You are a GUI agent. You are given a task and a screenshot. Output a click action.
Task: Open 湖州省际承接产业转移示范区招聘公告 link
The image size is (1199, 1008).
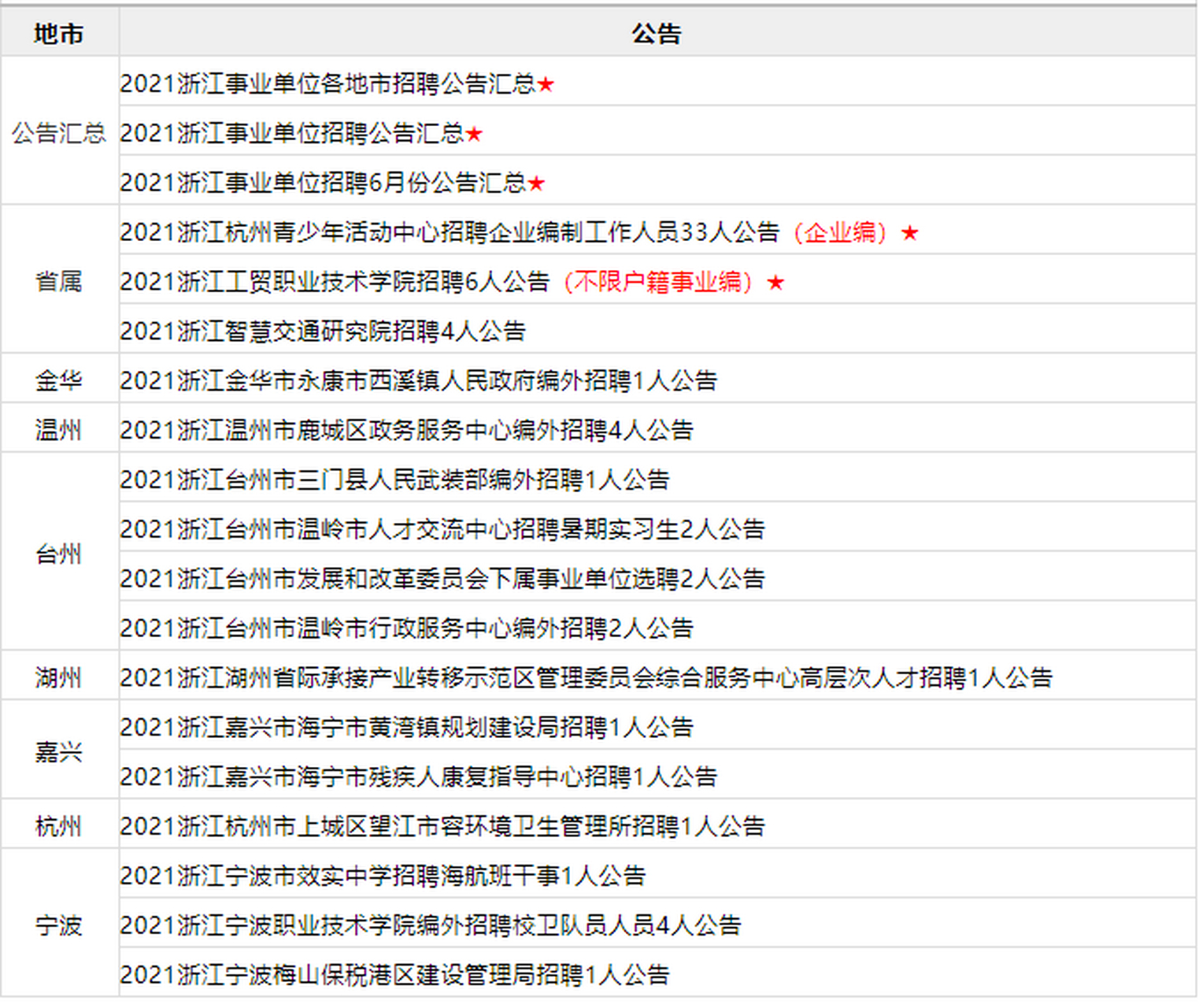pyautogui.click(x=587, y=679)
